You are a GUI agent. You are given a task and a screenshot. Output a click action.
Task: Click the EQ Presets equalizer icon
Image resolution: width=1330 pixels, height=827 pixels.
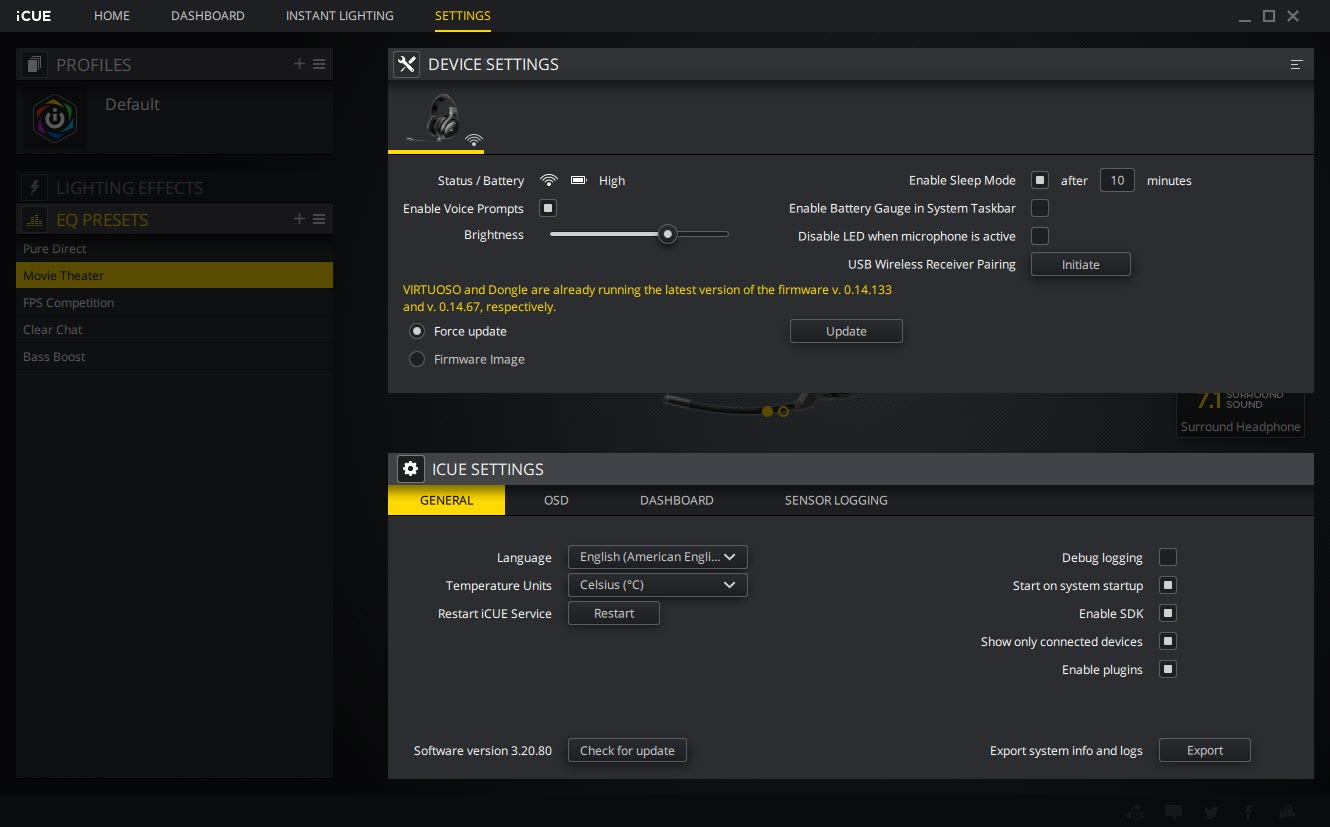(x=35, y=219)
